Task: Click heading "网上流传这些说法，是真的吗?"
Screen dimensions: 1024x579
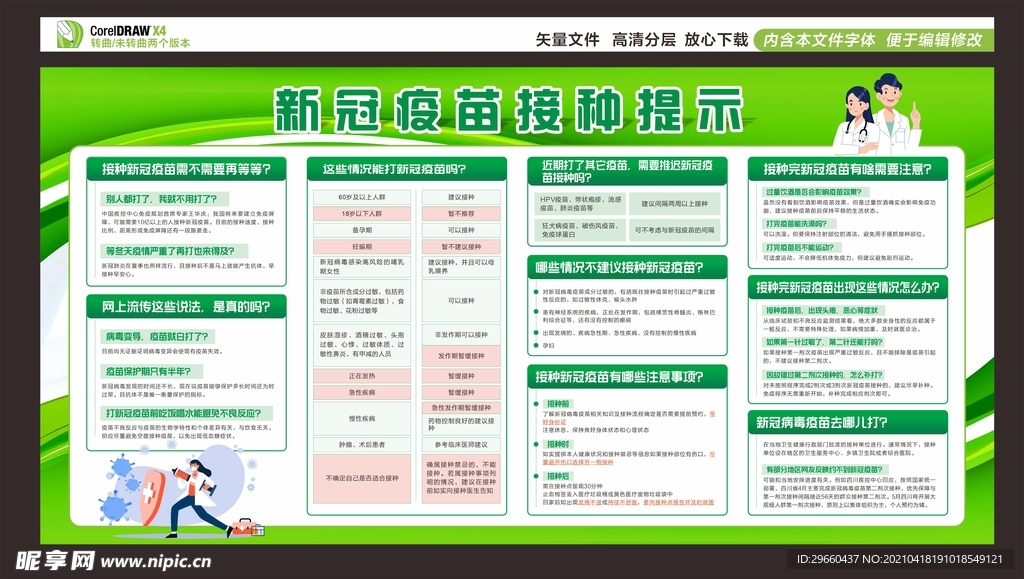Action: click(x=186, y=306)
